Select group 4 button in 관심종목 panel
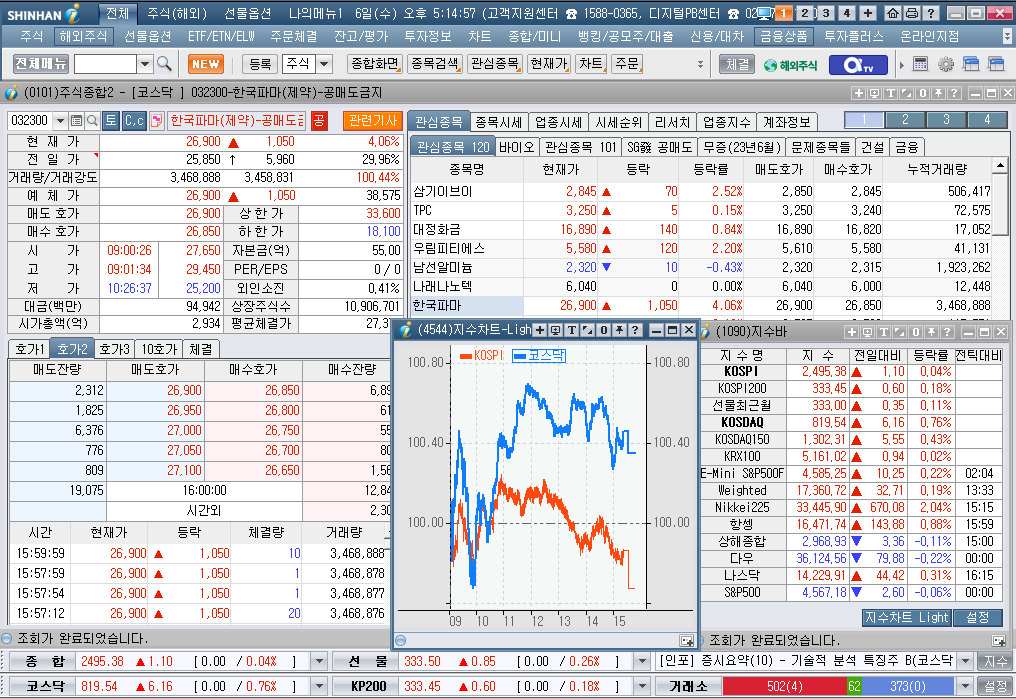The height and width of the screenshot is (699, 1016). coord(987,120)
